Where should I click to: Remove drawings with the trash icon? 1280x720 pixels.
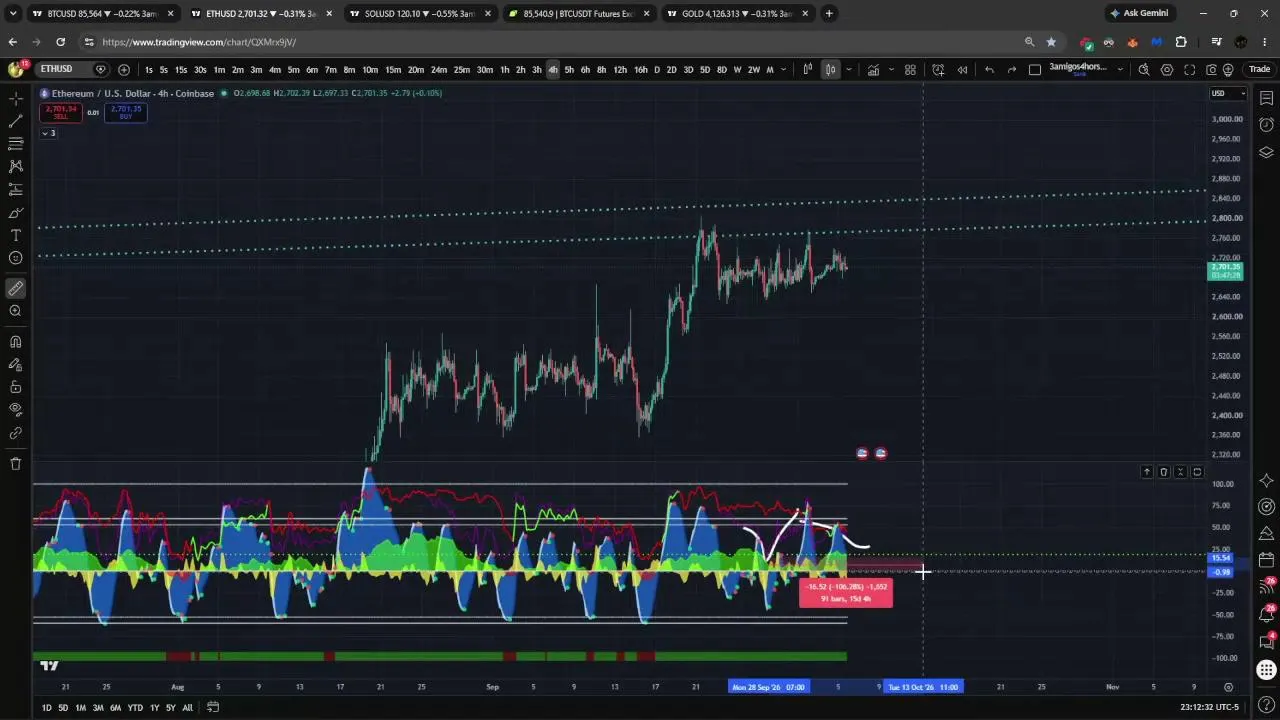[15, 463]
